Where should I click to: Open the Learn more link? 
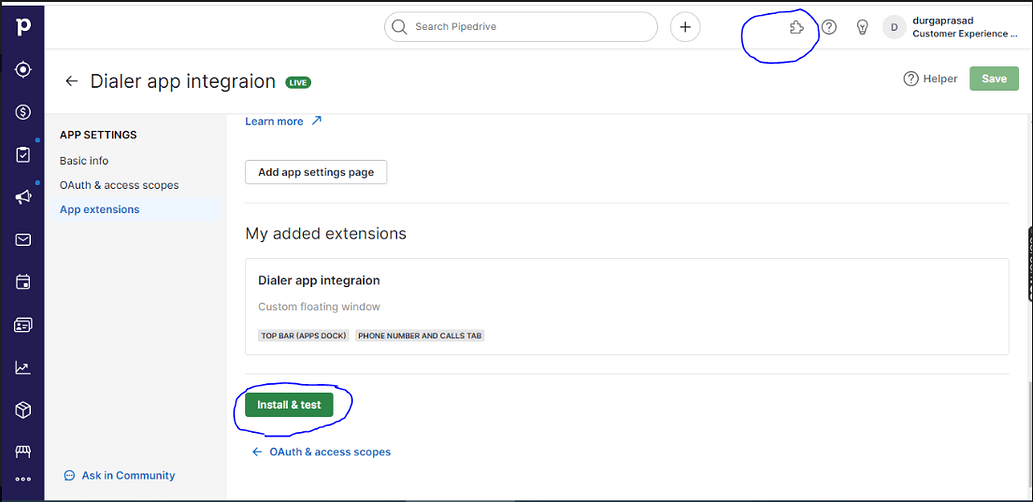pyautogui.click(x=274, y=121)
